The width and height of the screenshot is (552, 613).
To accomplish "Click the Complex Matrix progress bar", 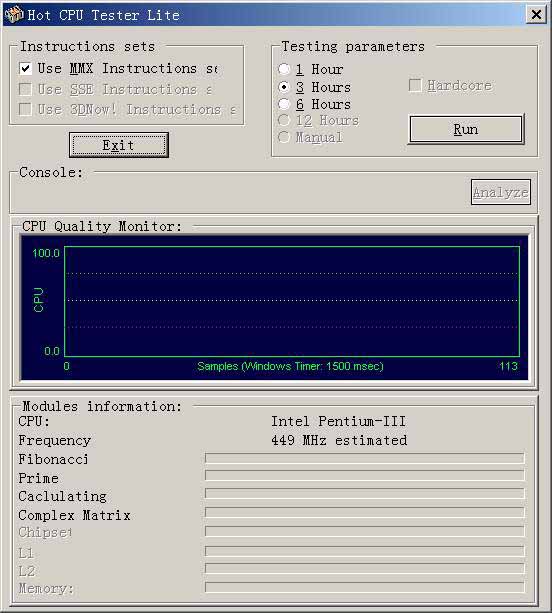I will coord(364,512).
